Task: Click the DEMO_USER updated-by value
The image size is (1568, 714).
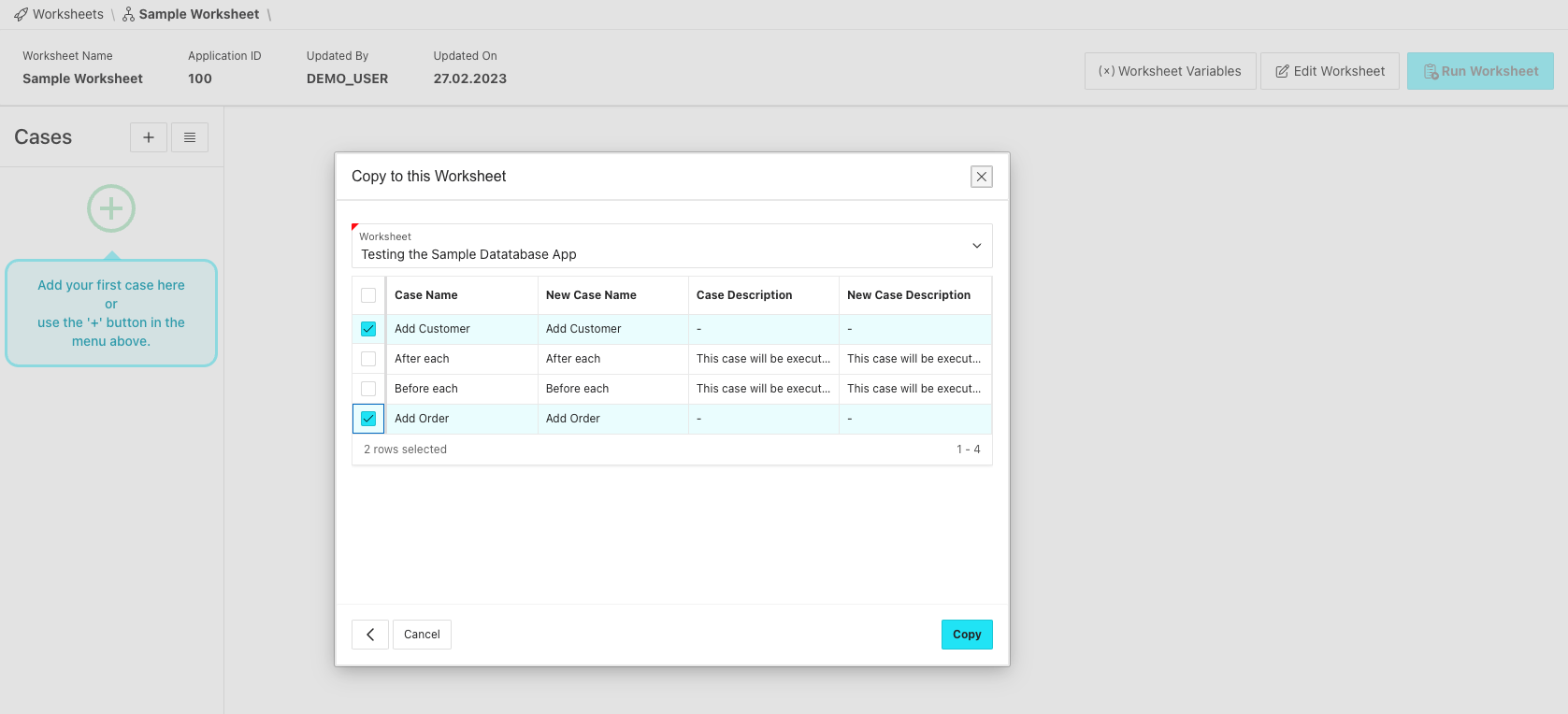Action: pyautogui.click(x=347, y=79)
